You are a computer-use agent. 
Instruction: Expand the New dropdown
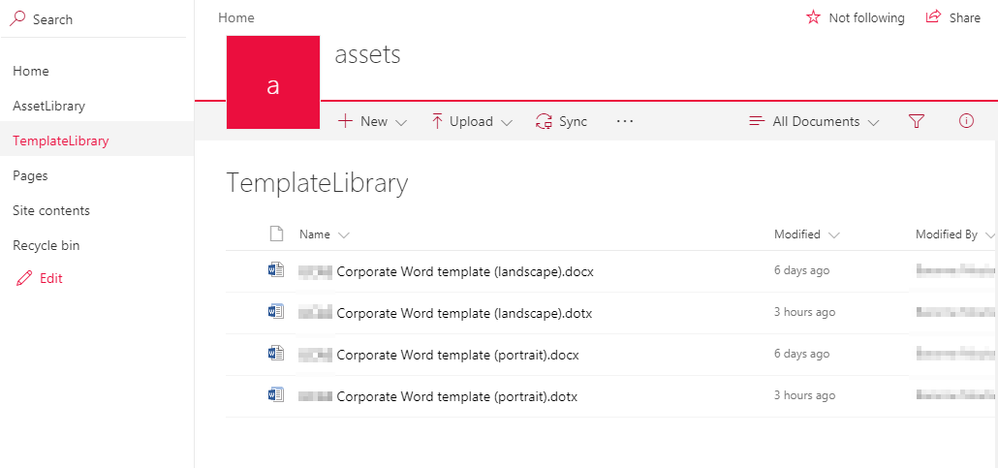pos(373,122)
